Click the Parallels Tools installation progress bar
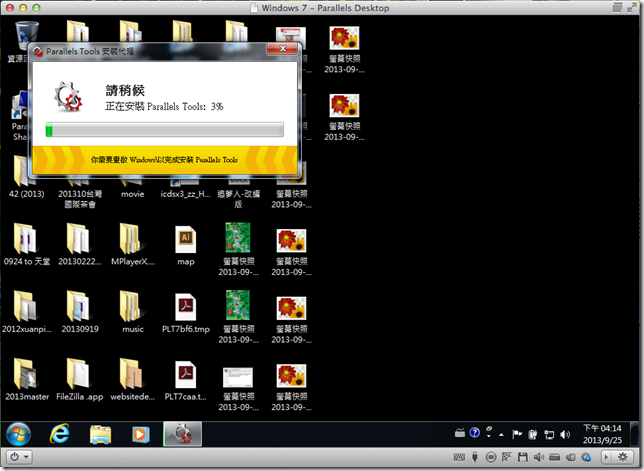The image size is (644, 471). (165, 129)
